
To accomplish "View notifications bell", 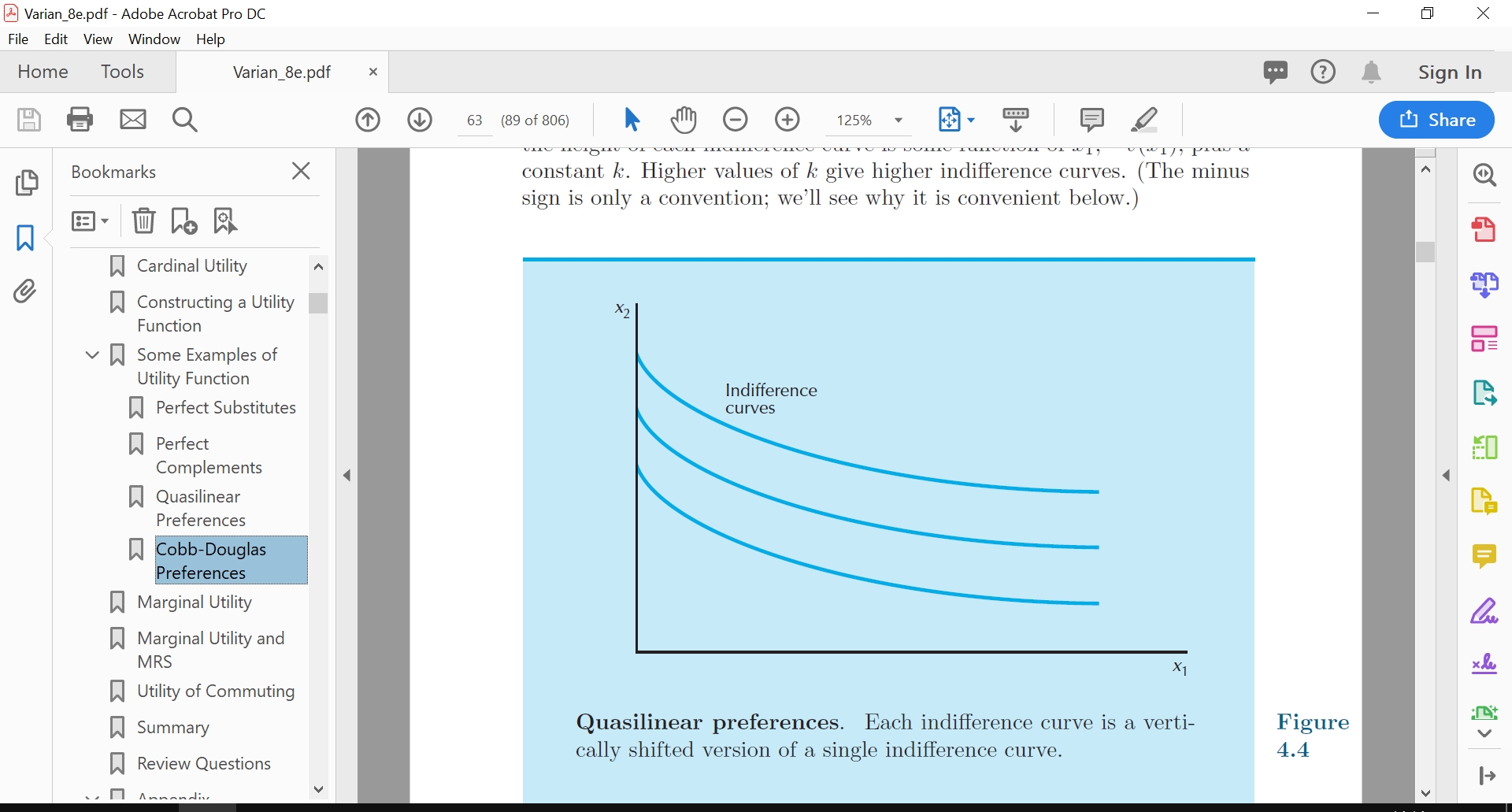I will point(1371,72).
